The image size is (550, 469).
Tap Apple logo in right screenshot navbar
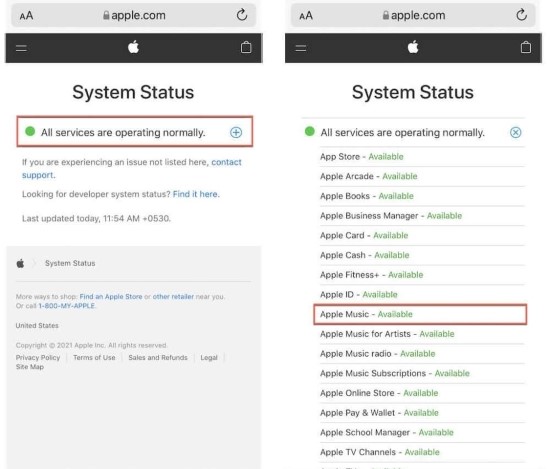click(x=413, y=47)
